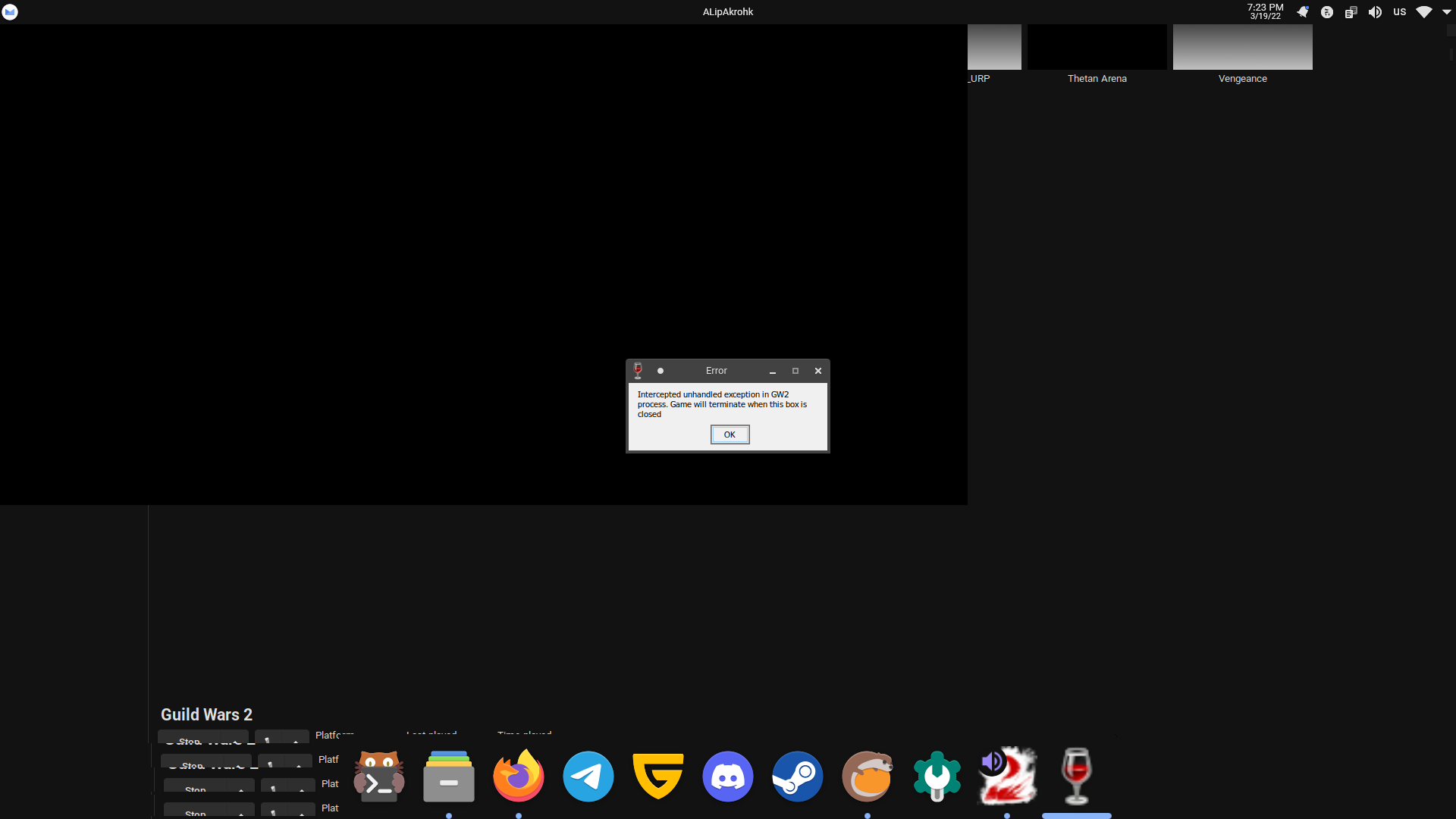The image size is (1456, 819).
Task: Open the volume speaker tray icon
Action: (x=1375, y=12)
